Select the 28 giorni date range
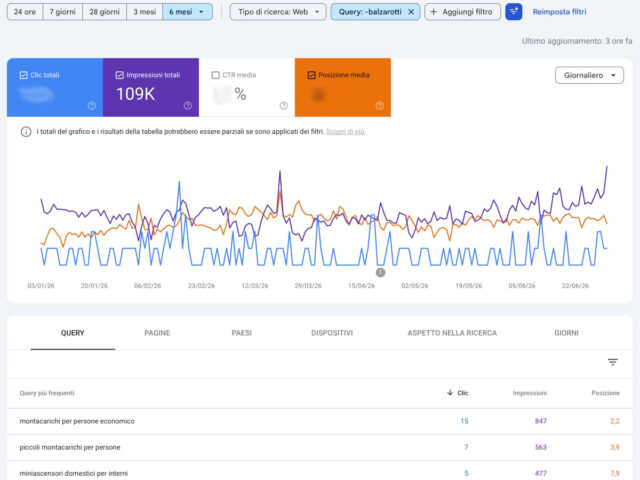 tap(104, 12)
